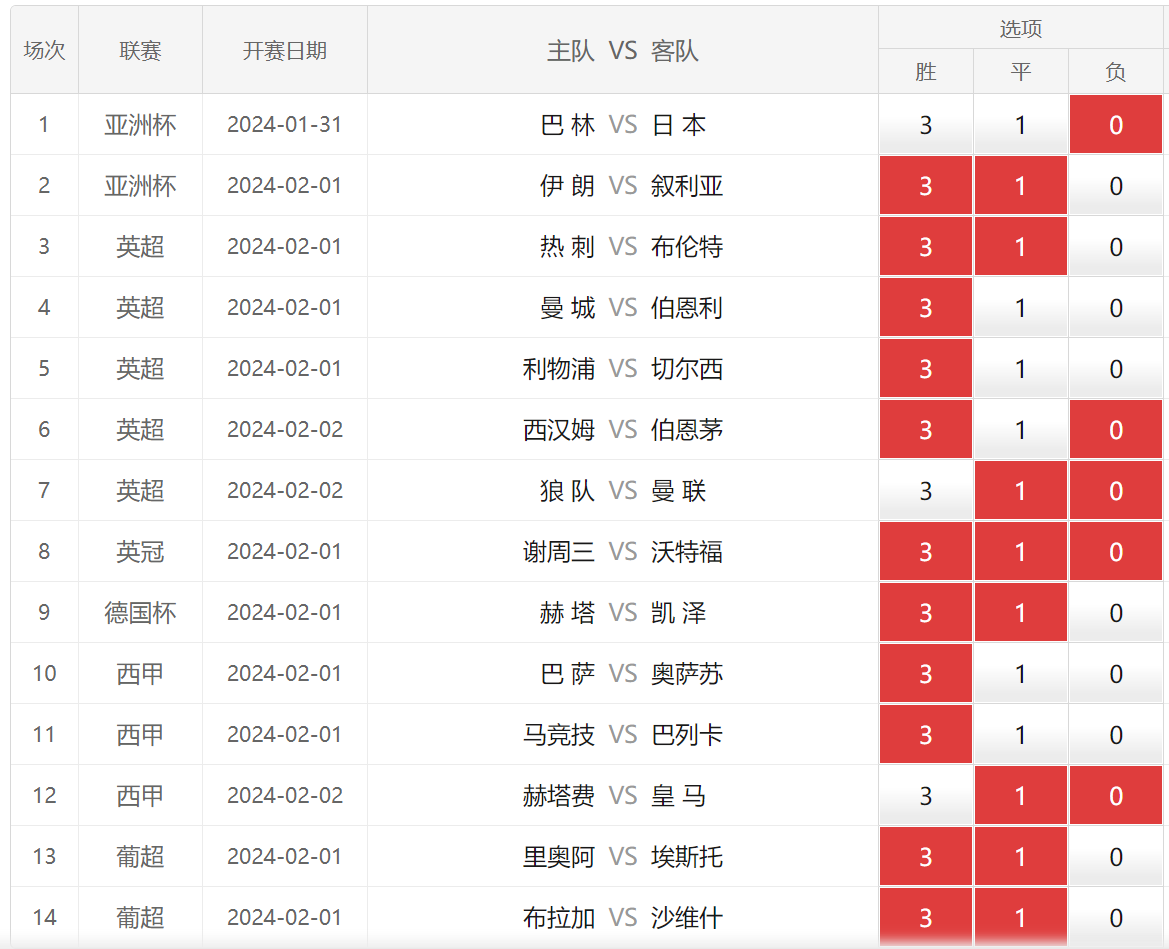Viewport: 1169px width, 949px height.
Task: Click the 平 sub-header
Action: pos(1021,72)
